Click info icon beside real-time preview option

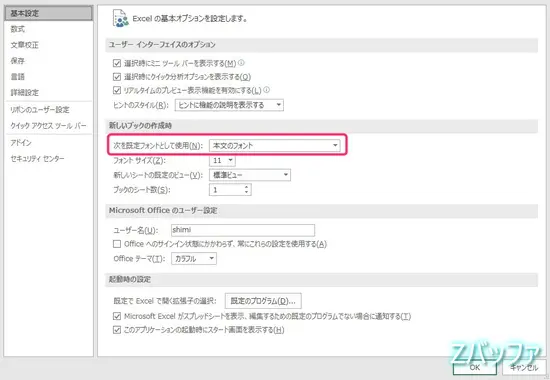click(x=267, y=90)
